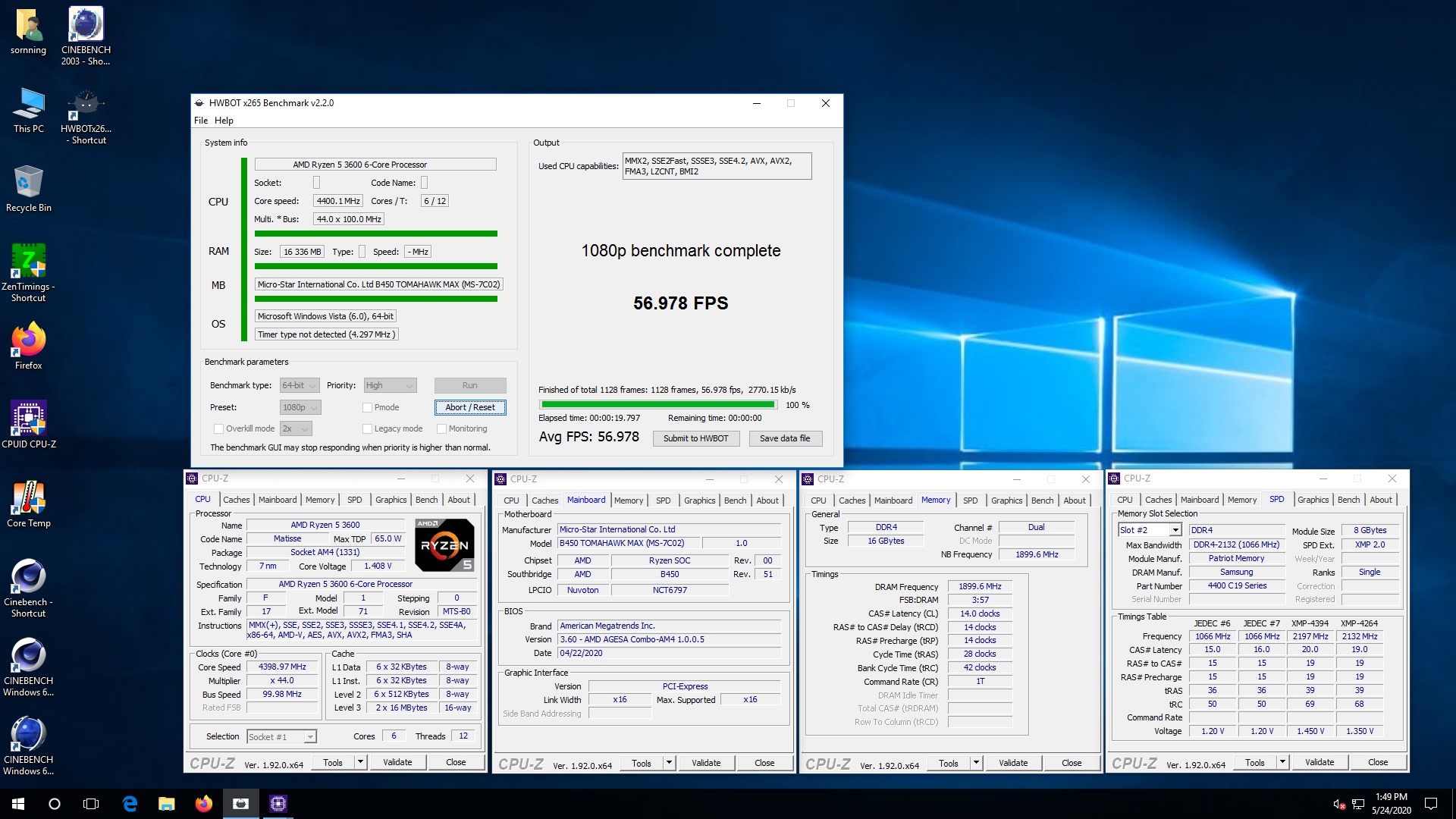Open the notification center icon
Viewport: 1456px width, 819px height.
pos(1431,804)
